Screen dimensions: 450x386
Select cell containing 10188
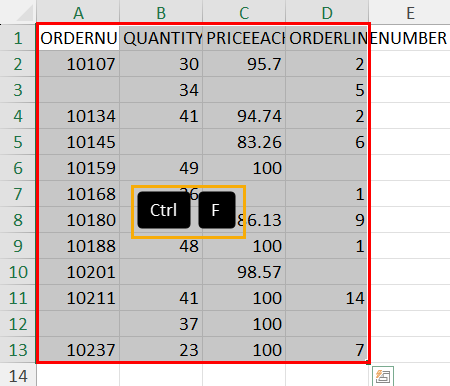(x=79, y=246)
